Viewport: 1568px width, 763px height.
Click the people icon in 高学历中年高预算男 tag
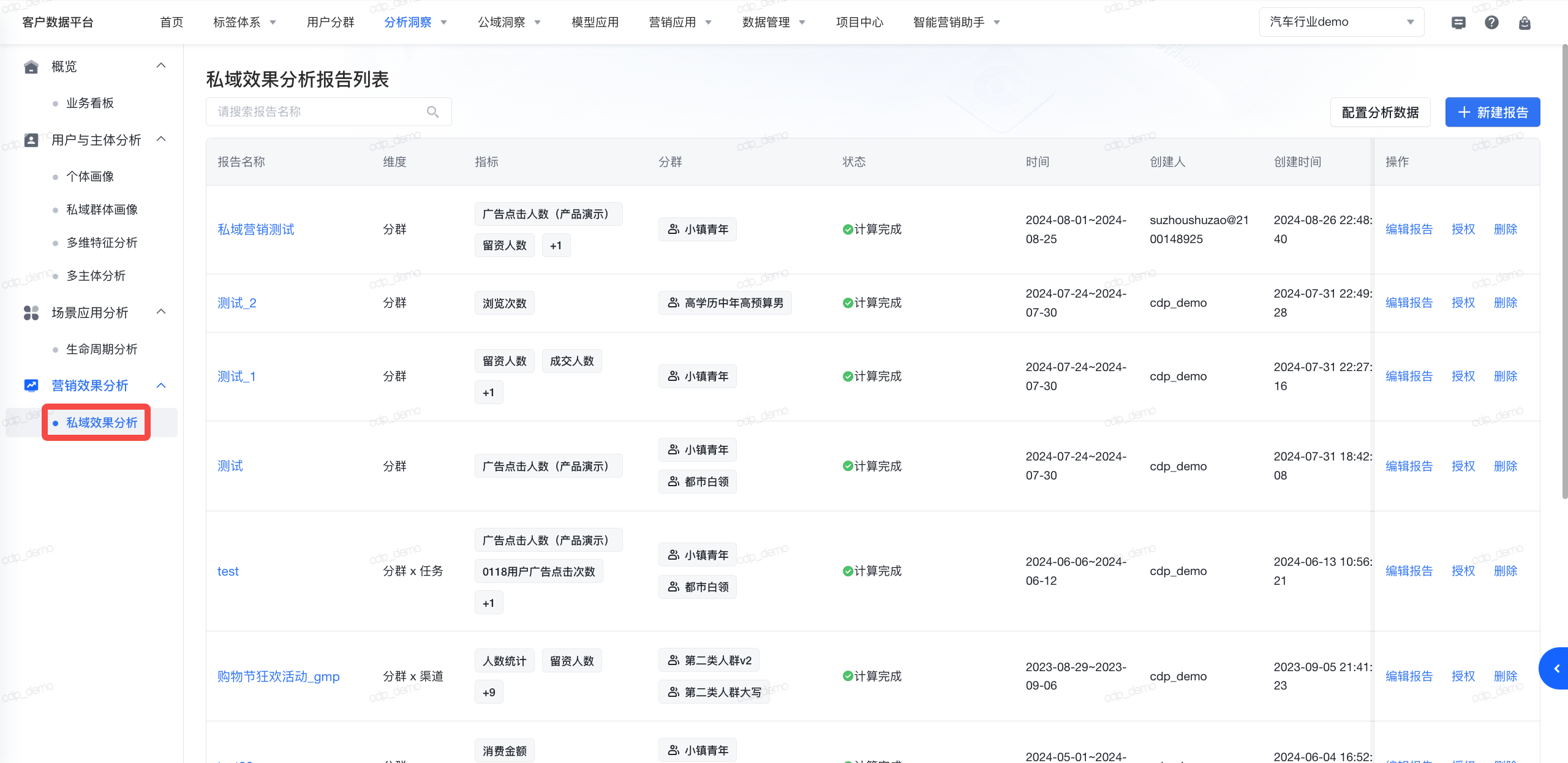673,303
